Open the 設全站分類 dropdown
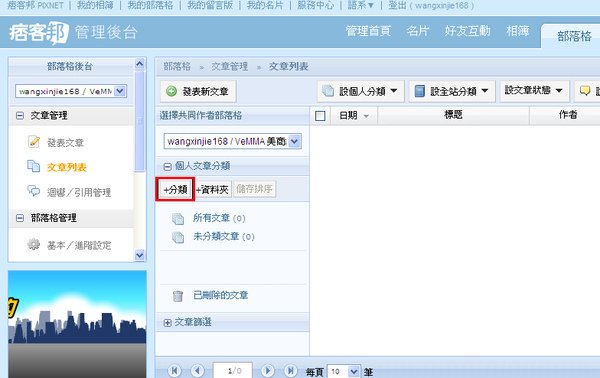Screen dimensions: 600x378 (x=452, y=91)
